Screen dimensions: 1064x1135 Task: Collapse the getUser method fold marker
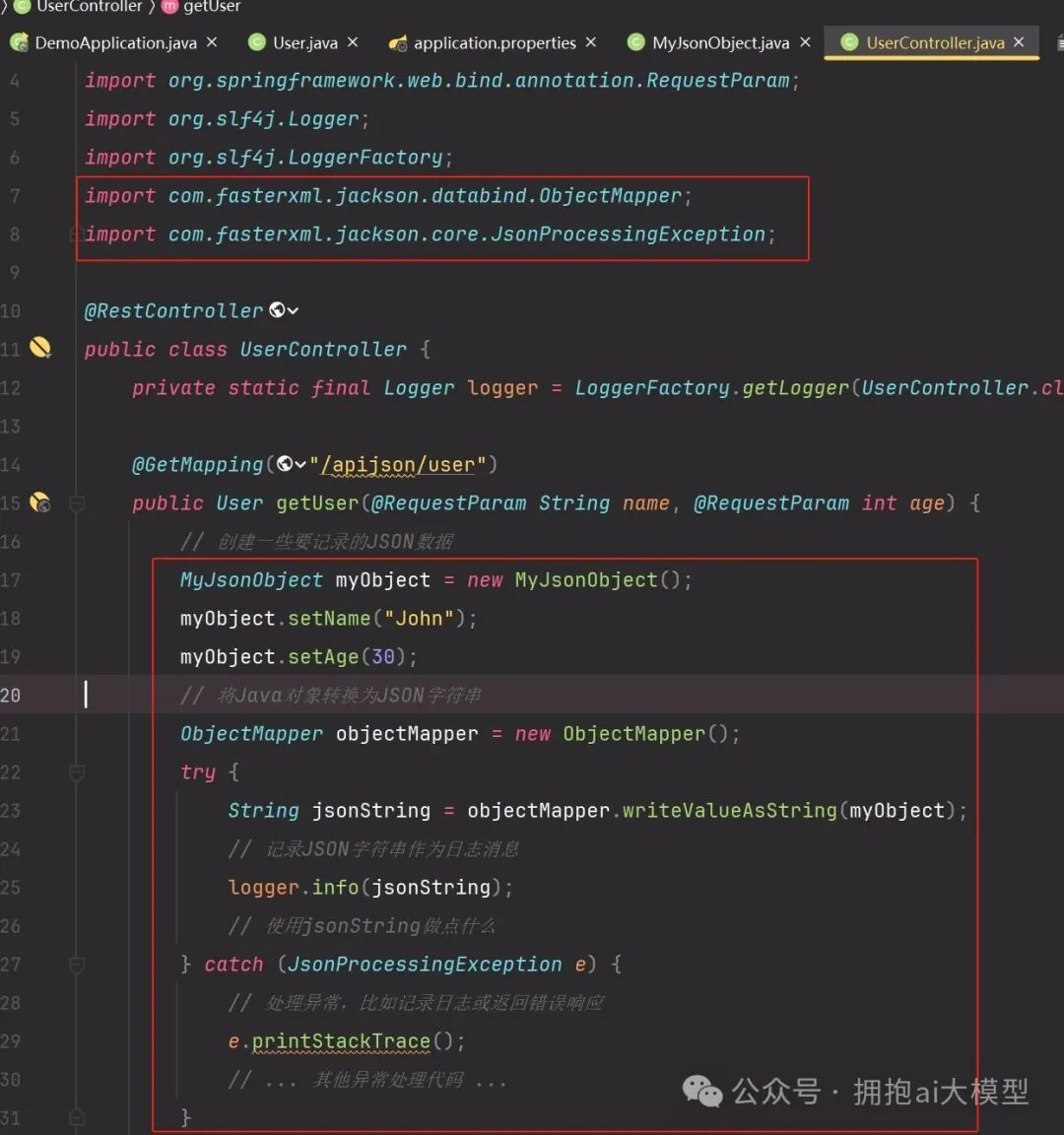[77, 503]
